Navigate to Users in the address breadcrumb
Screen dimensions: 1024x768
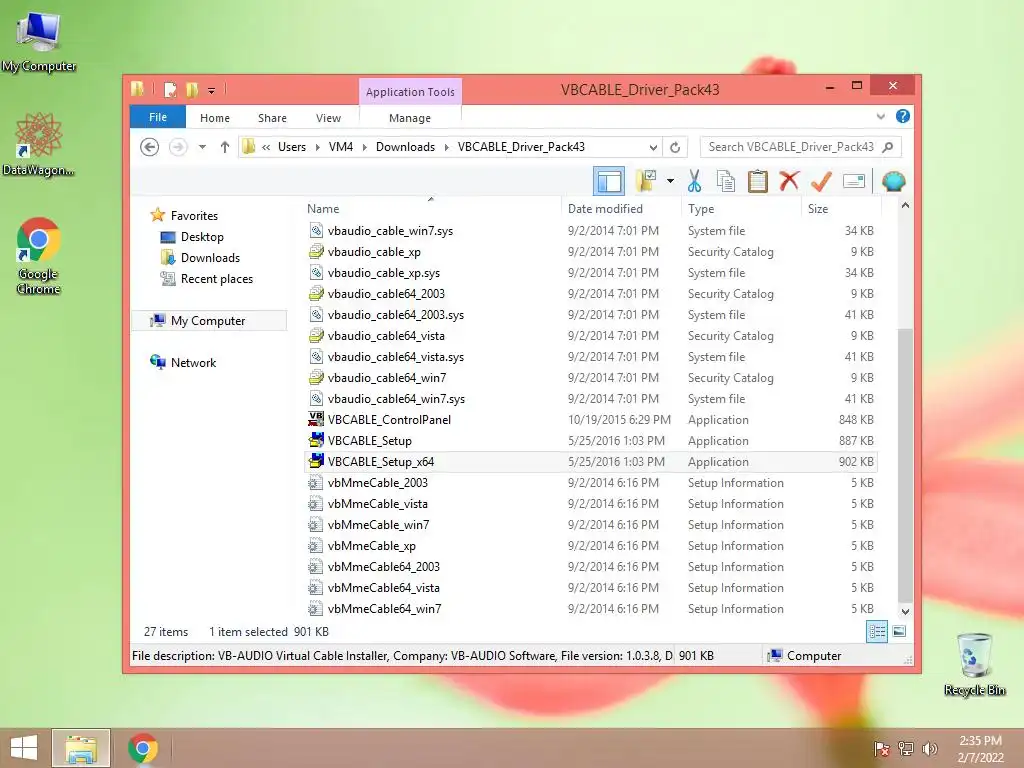pyautogui.click(x=292, y=147)
